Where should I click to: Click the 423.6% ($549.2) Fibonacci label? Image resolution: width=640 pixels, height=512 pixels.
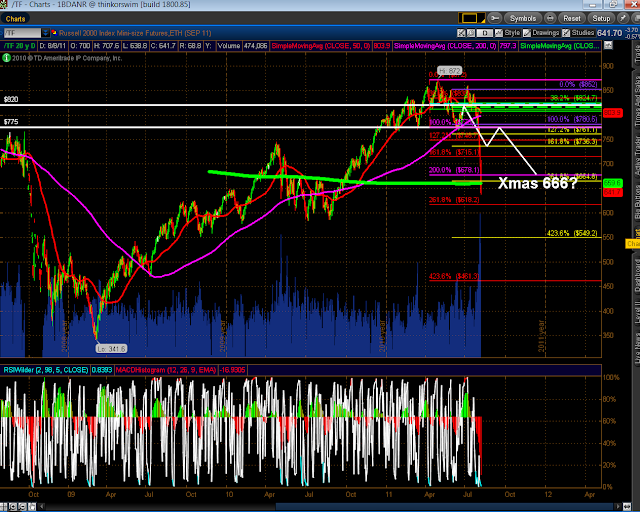[572, 233]
